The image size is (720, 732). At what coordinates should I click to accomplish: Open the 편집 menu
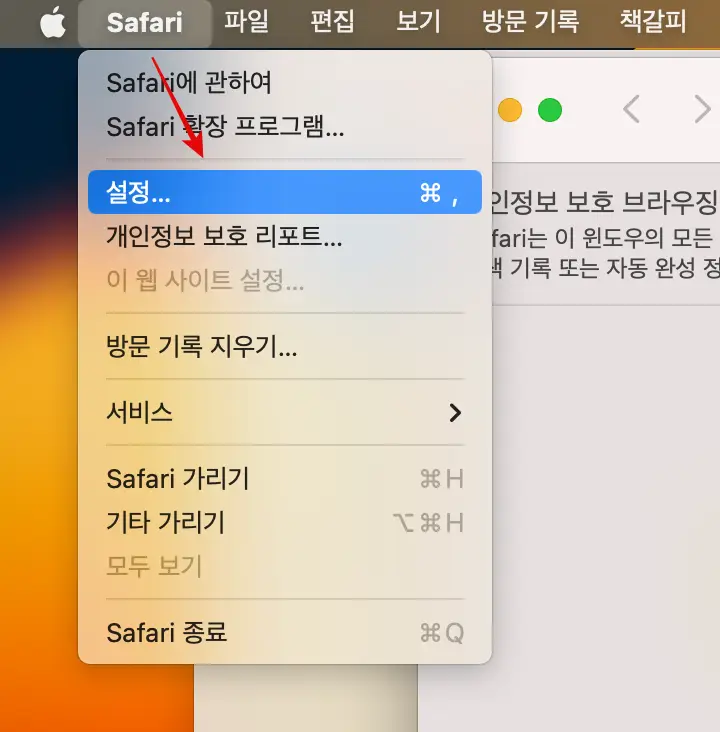332,22
